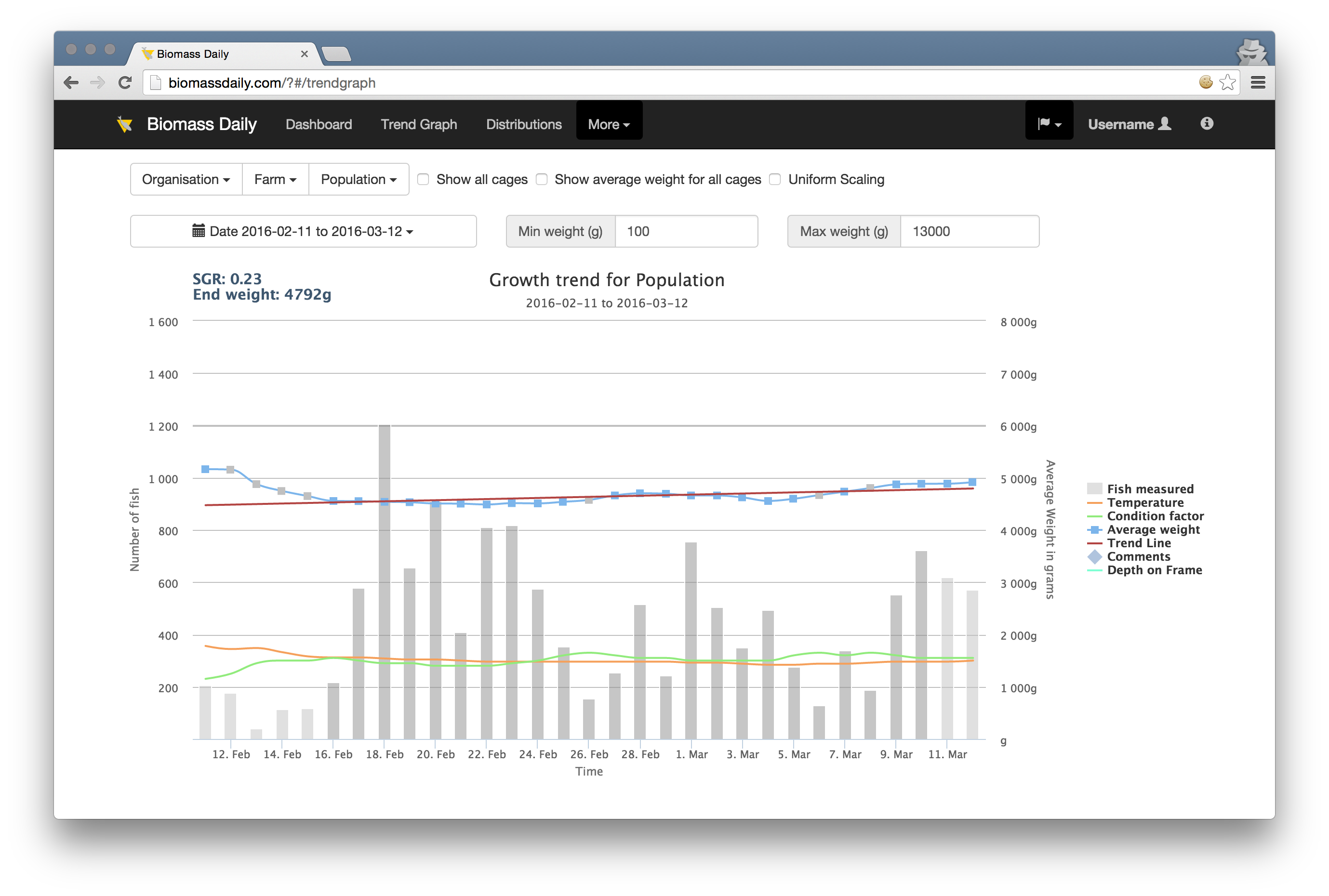Click the End weight: 4792g label

(x=262, y=294)
